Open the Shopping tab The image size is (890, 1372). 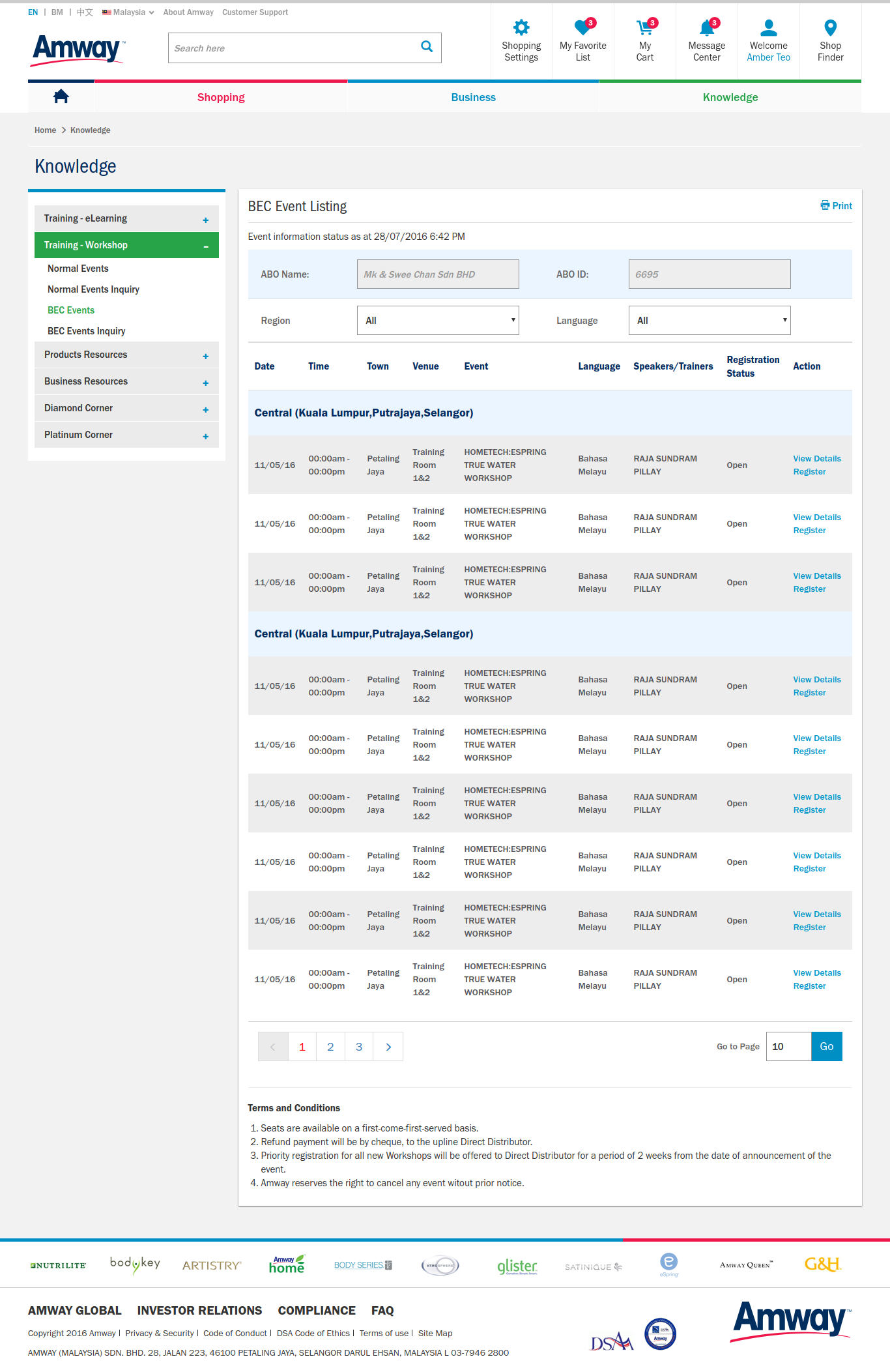point(221,97)
